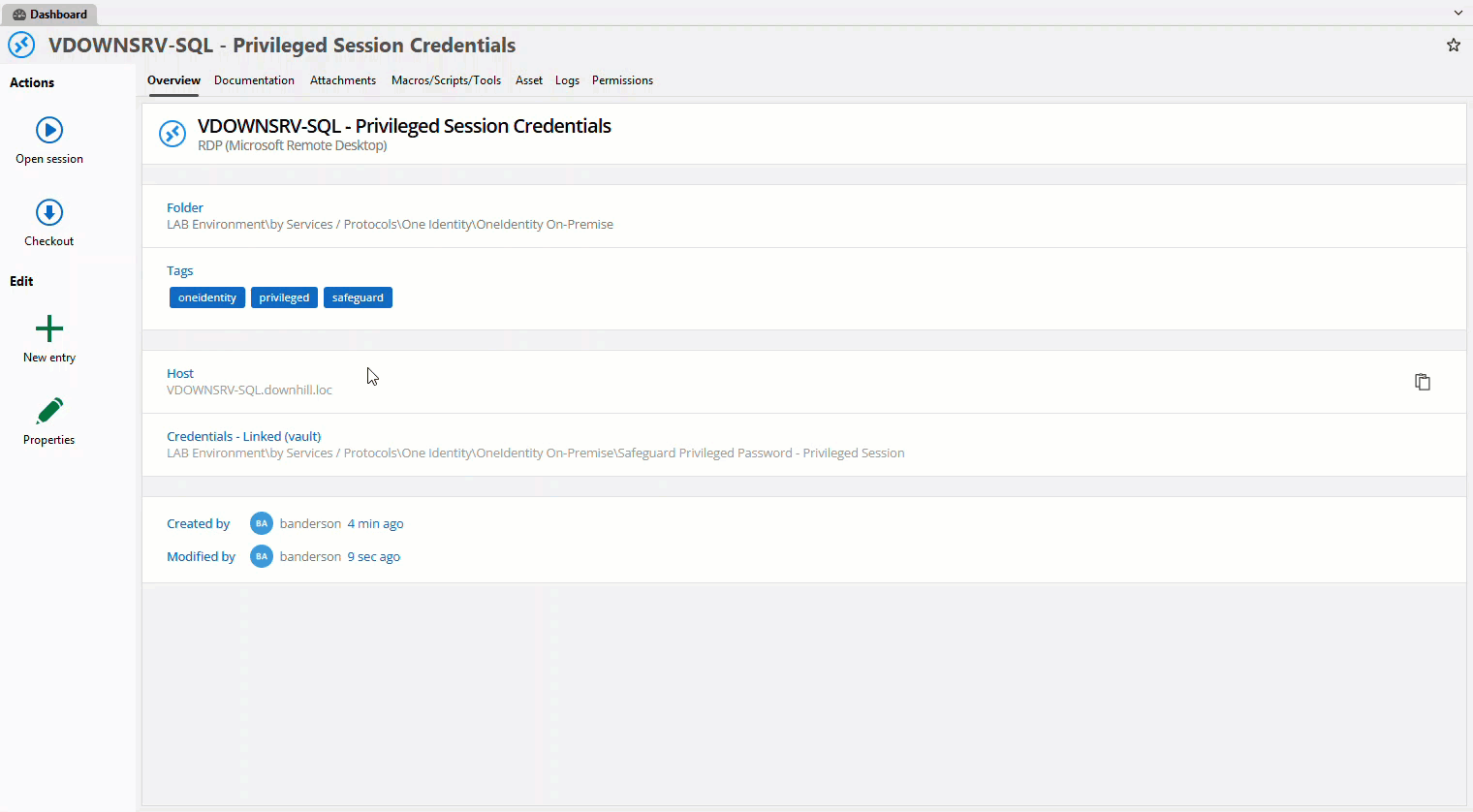Click banderson name in Modified by row
This screenshot has width=1473, height=812.
[310, 556]
